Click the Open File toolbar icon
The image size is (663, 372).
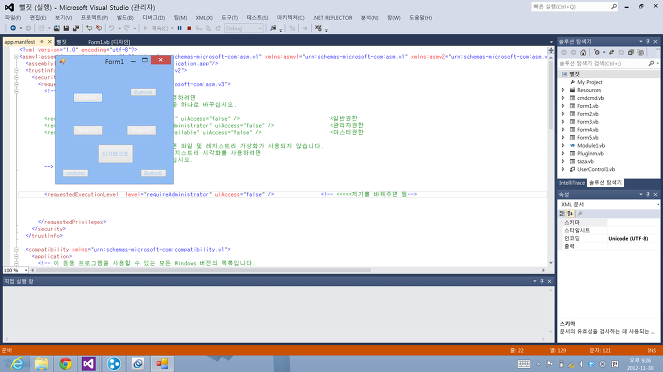[57, 28]
